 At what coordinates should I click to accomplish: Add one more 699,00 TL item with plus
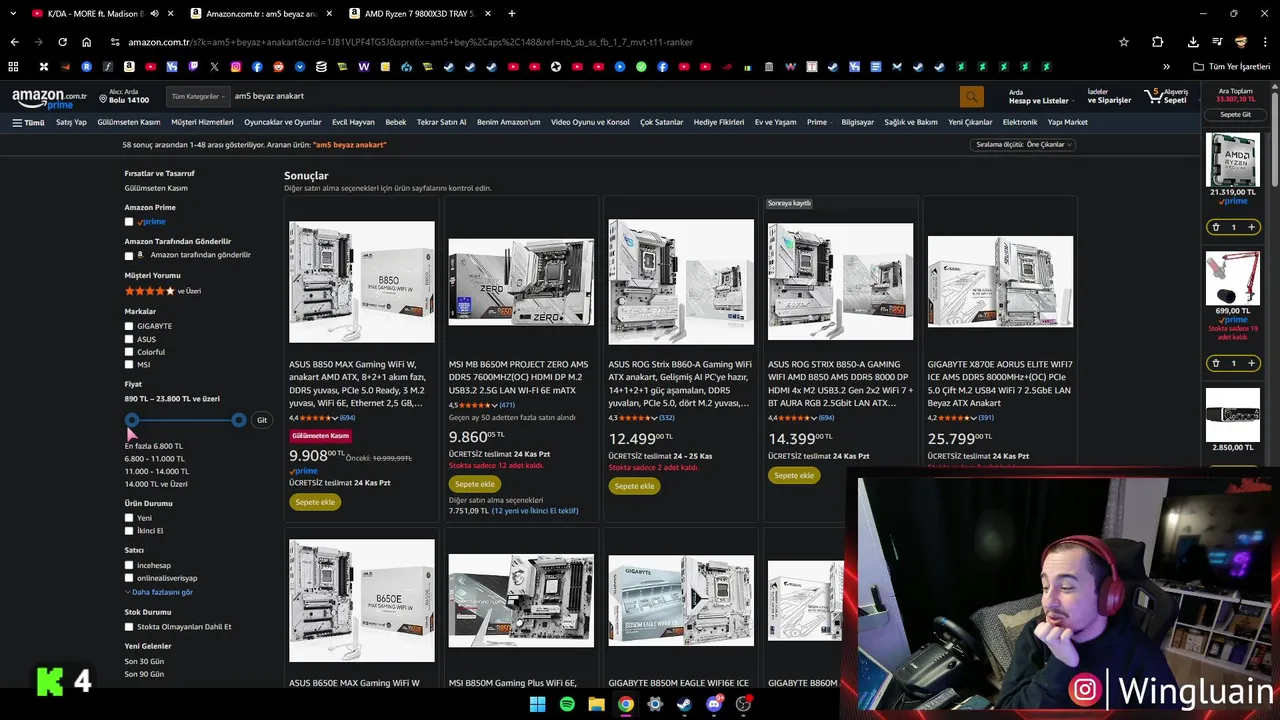click(x=1251, y=363)
